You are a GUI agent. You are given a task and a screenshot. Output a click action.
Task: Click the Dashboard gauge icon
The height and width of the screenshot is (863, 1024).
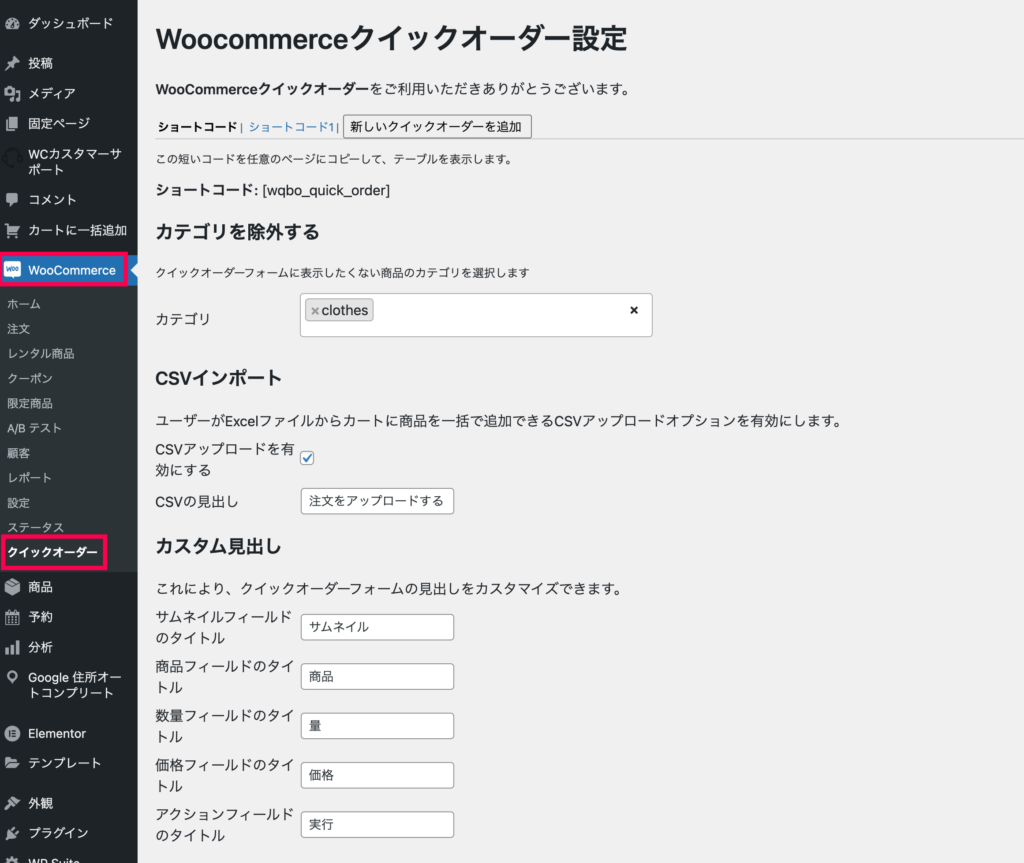point(12,24)
